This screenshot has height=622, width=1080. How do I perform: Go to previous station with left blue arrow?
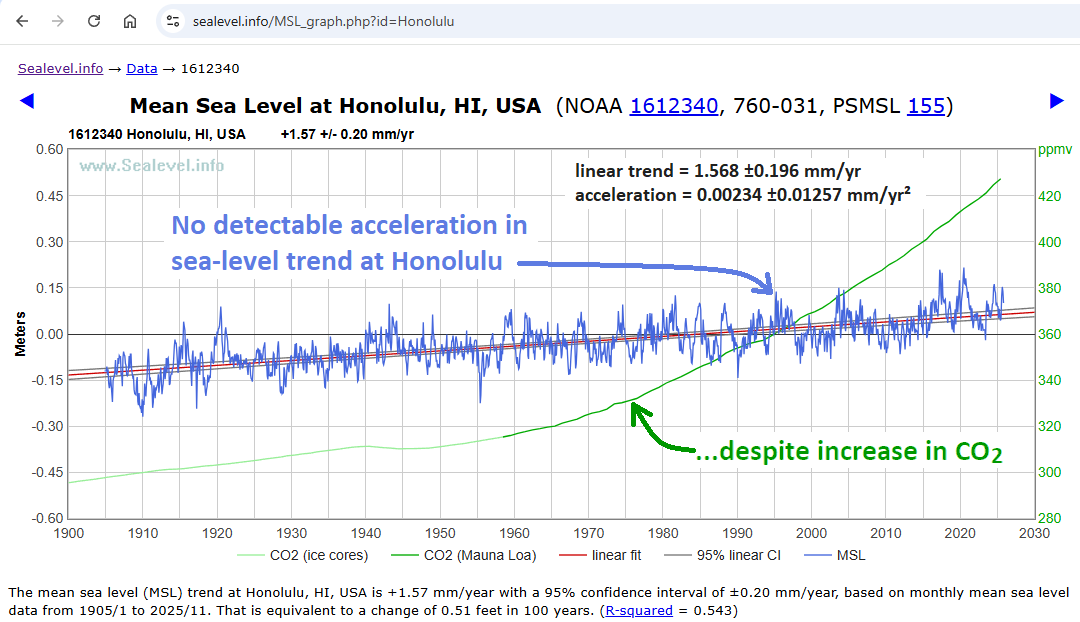coord(27,100)
